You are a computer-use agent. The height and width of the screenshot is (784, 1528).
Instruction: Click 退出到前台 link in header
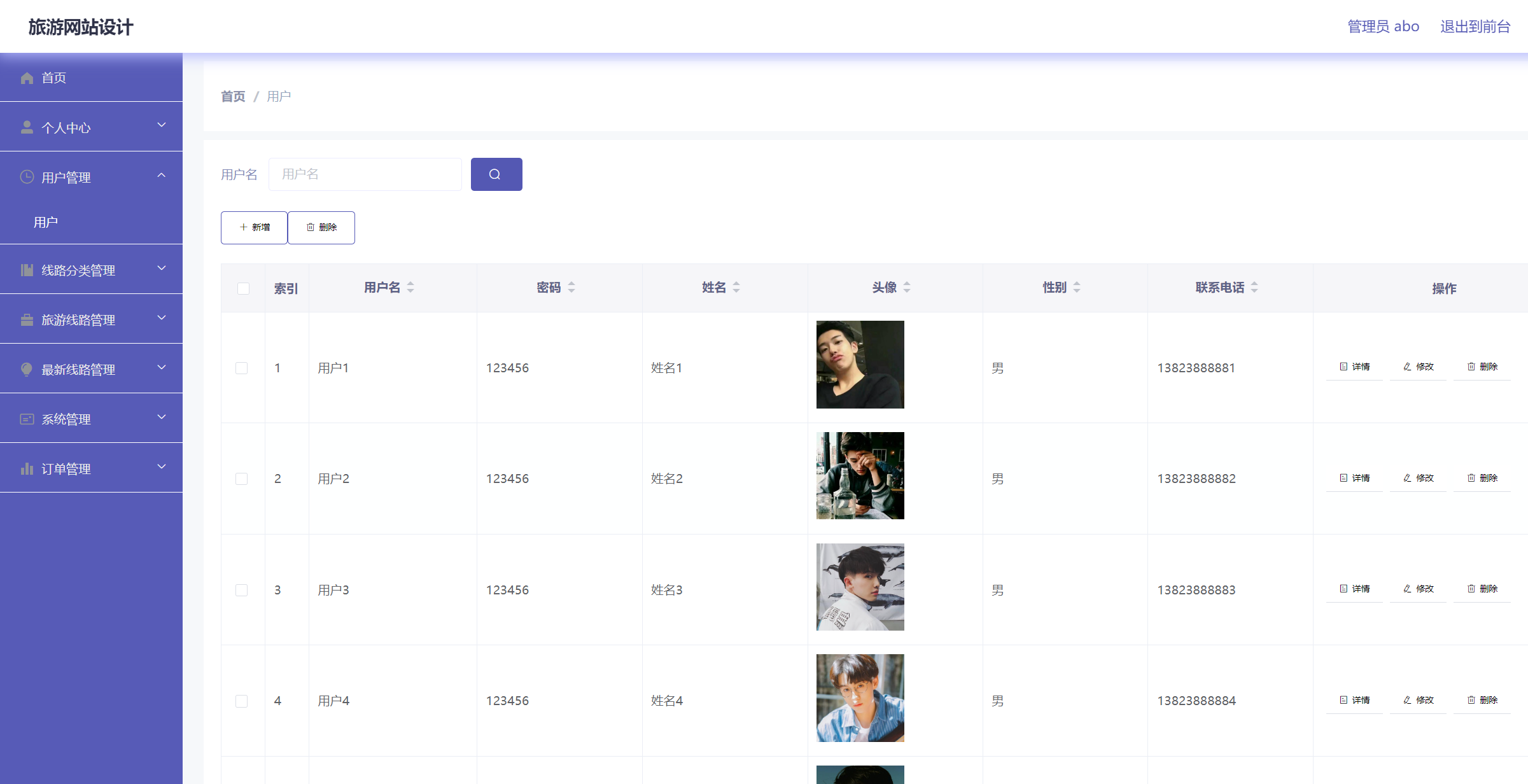pos(1475,27)
